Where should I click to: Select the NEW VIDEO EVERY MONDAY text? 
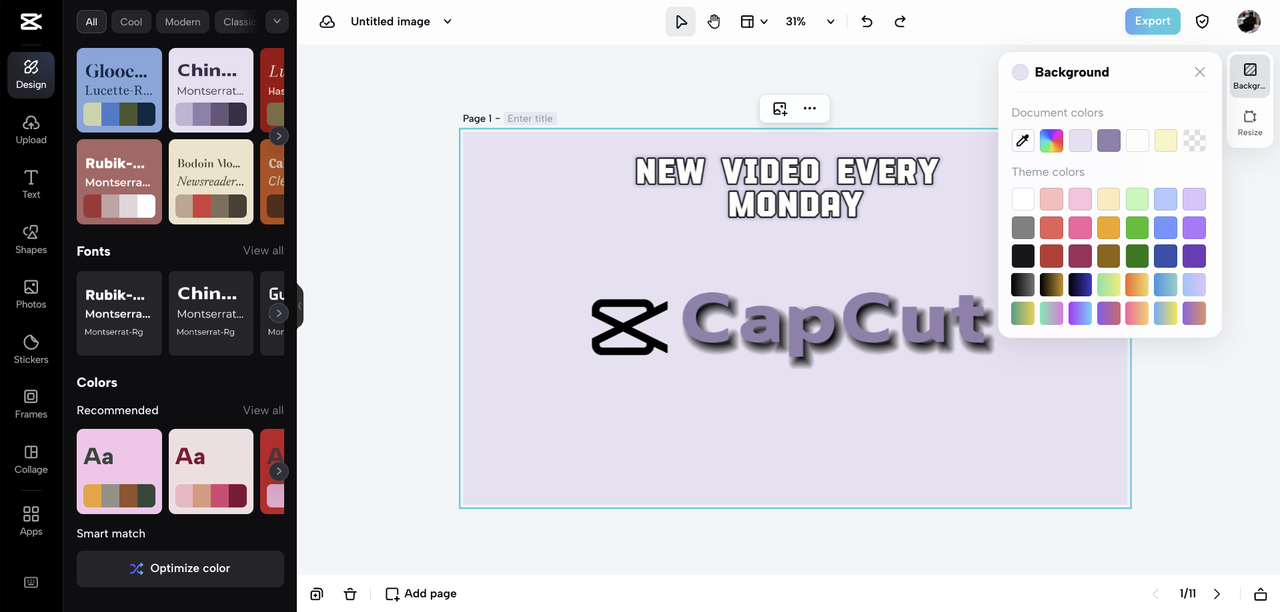(x=787, y=188)
